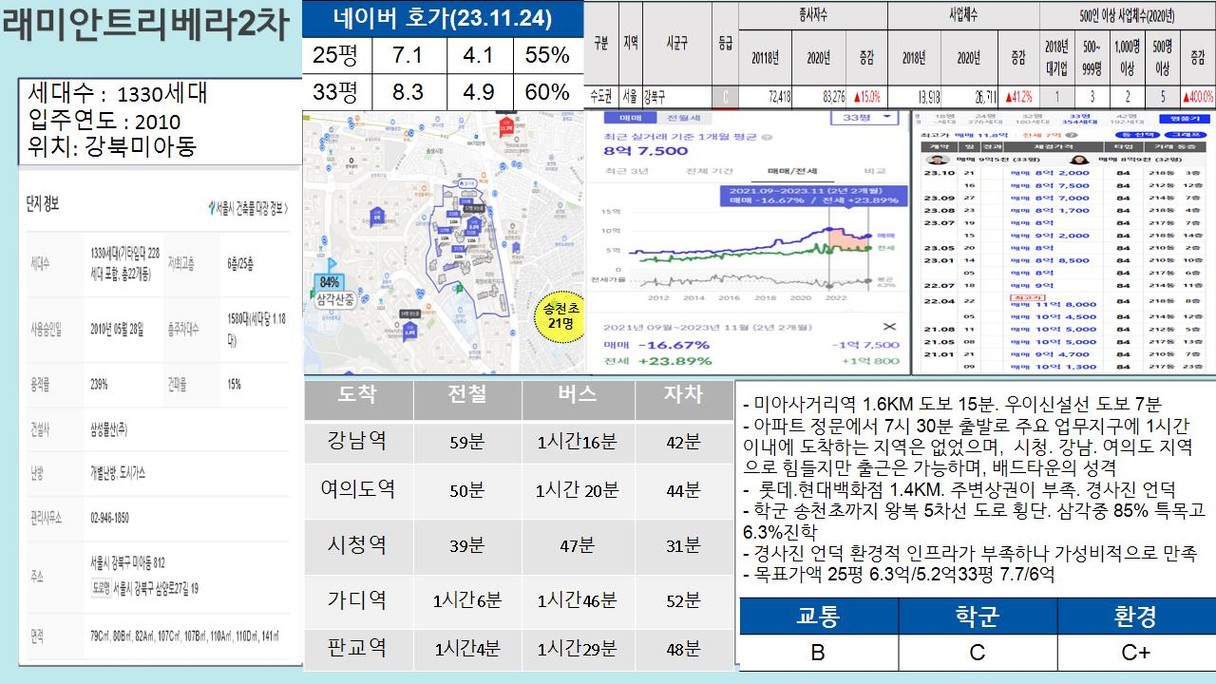The image size is (1216, 684).
Task: Click the 여의도역 row in the commute table
Action: [518, 490]
